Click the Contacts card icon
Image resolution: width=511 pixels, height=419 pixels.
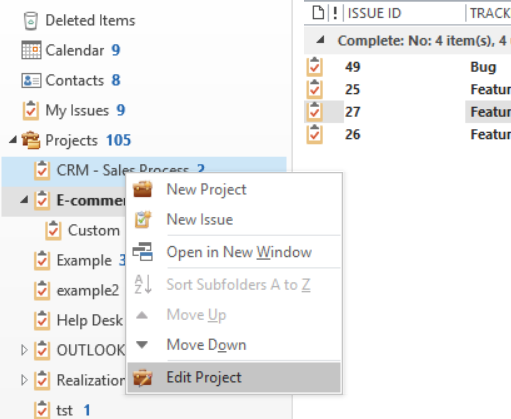tap(31, 80)
